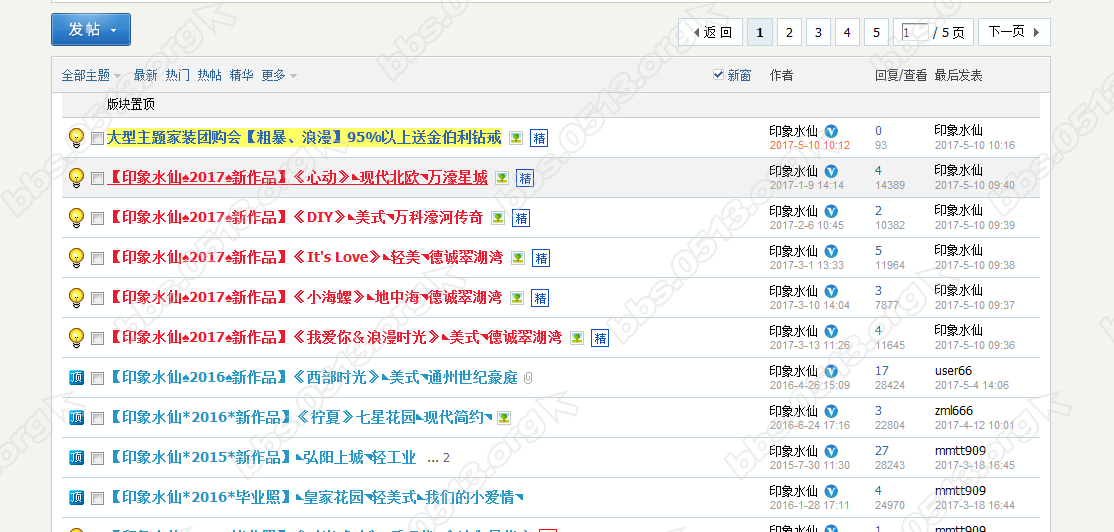Click the lightbulb icon beside 大型主题家装团购会 thread

[x=76, y=138]
